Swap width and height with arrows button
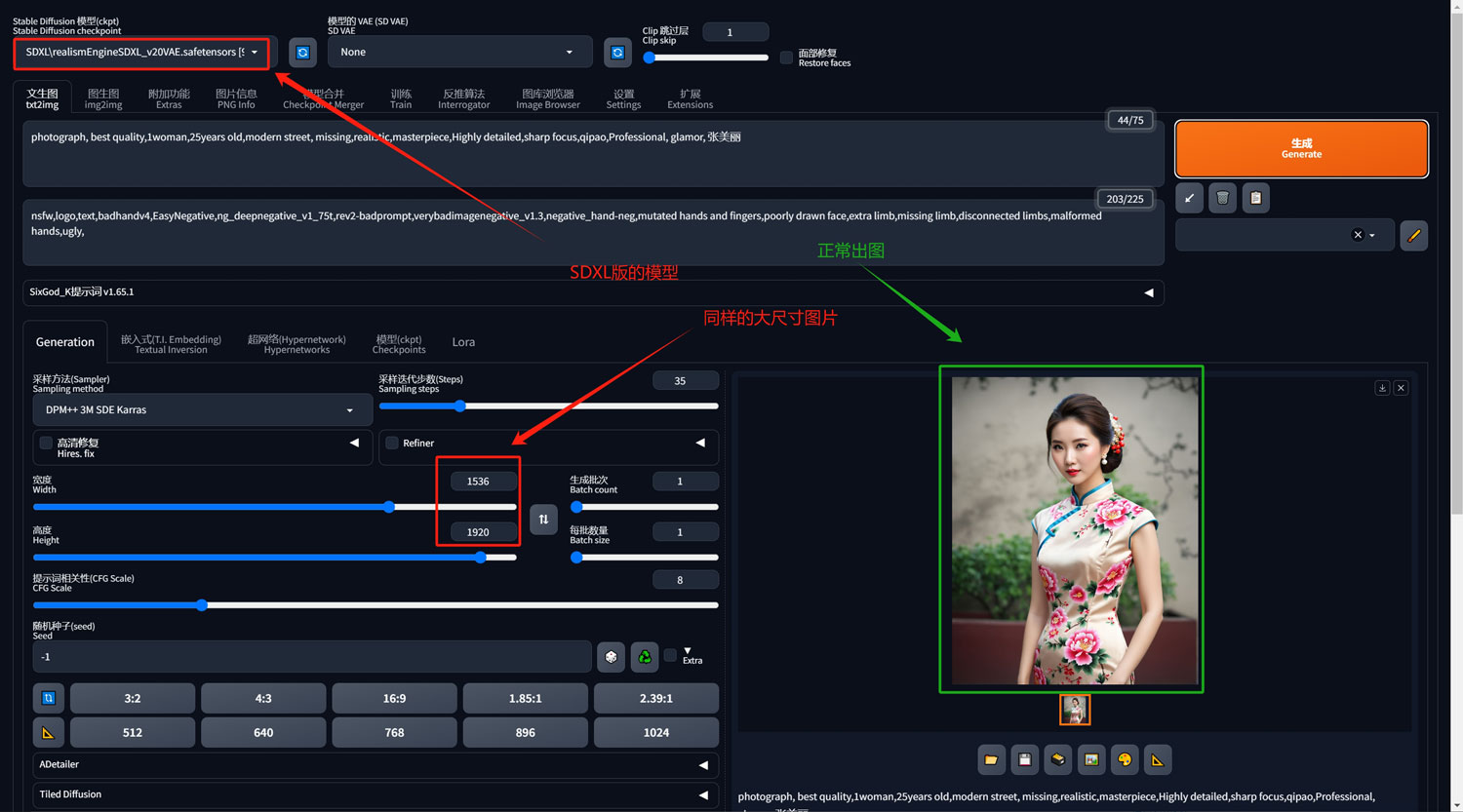 tap(543, 519)
